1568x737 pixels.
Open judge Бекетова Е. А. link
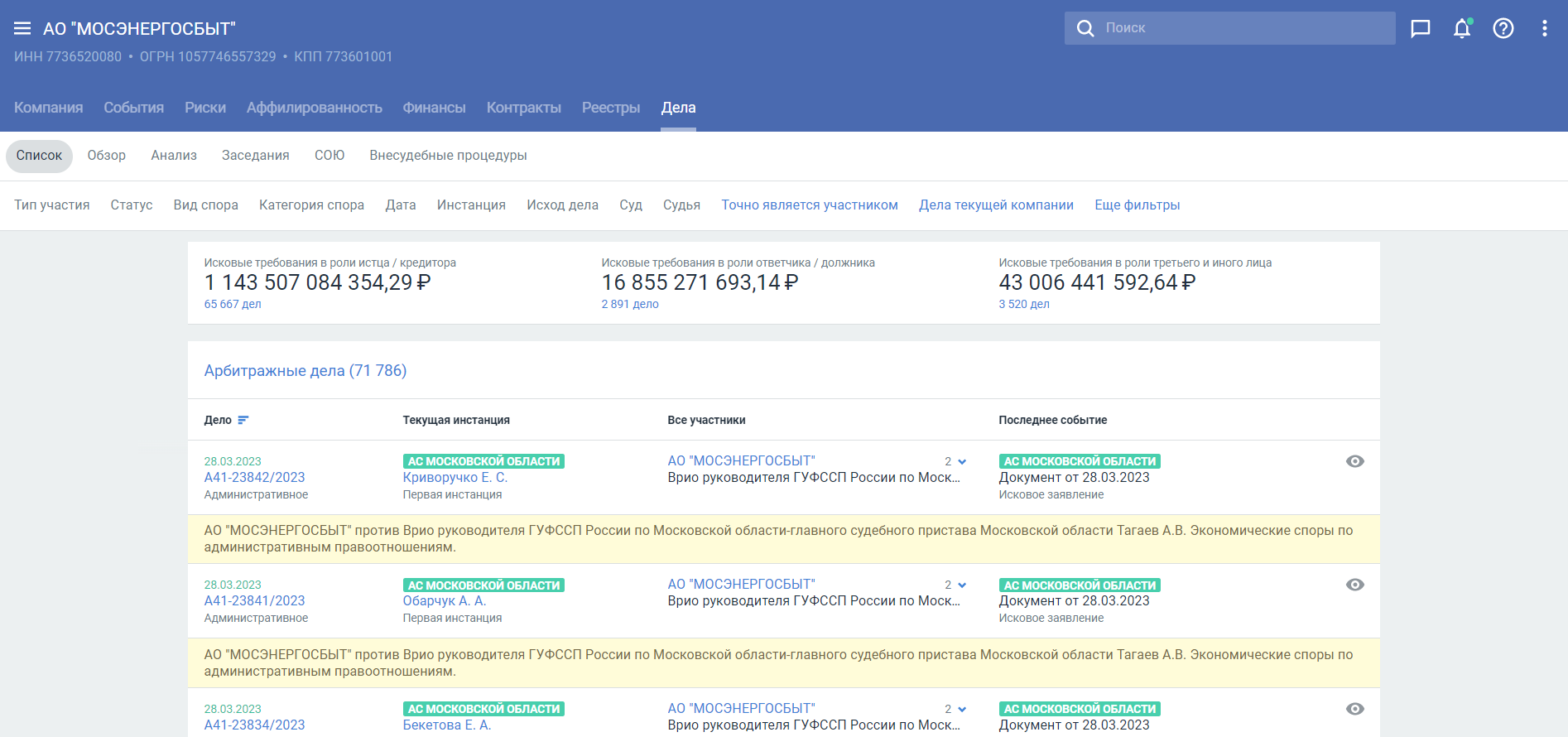pyautogui.click(x=447, y=725)
